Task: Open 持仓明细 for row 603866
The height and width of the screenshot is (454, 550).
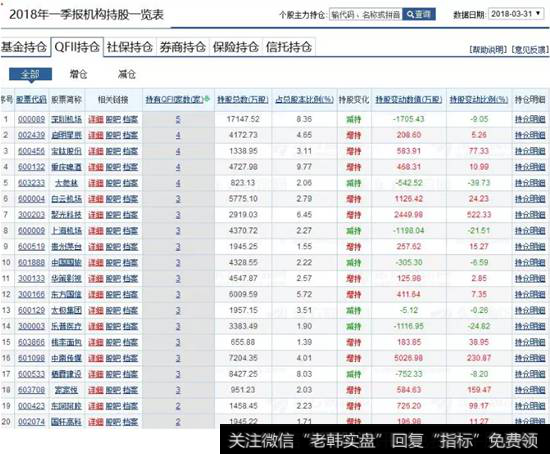Action: (530, 342)
